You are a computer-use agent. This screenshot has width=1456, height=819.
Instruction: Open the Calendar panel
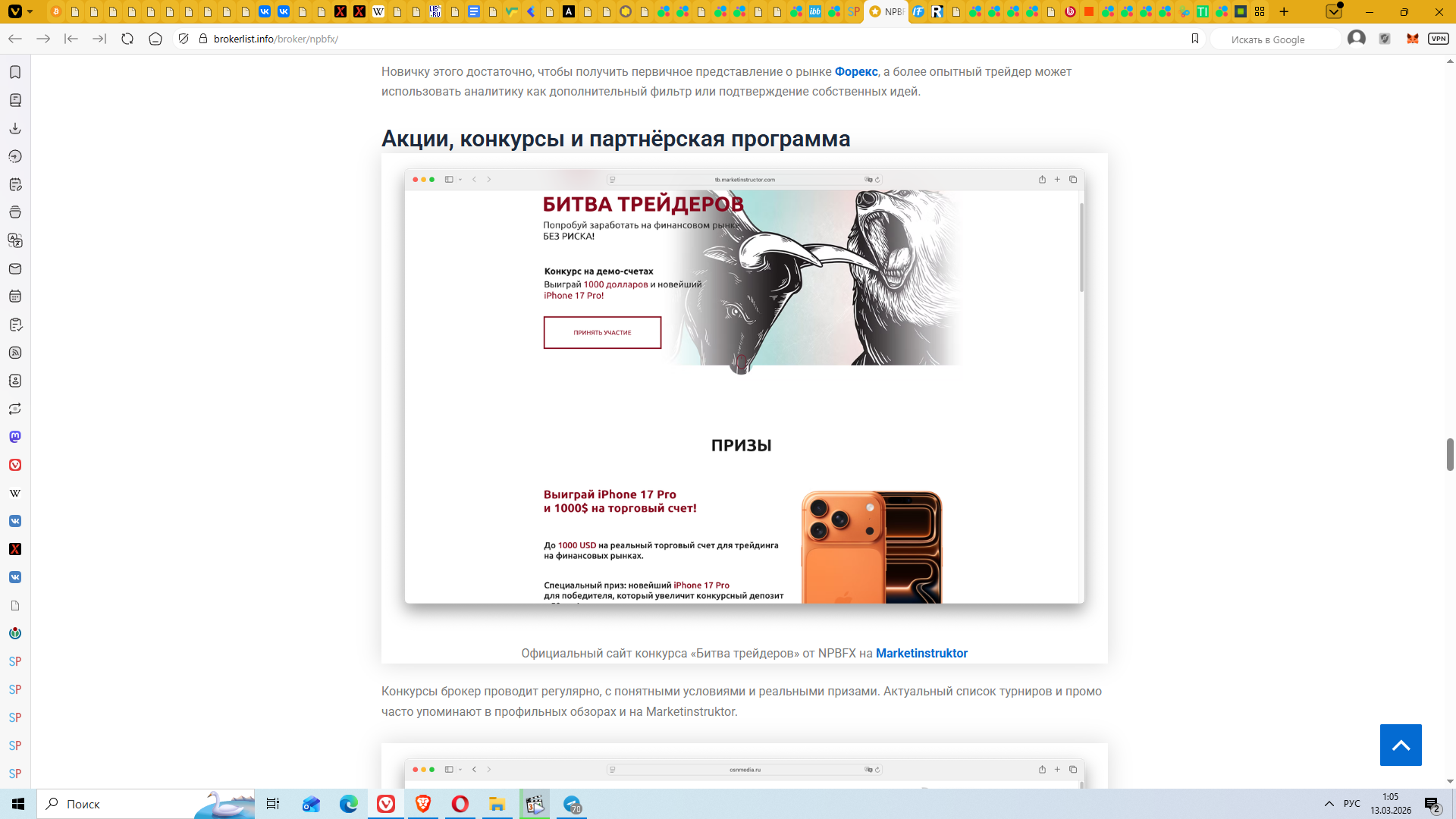click(15, 297)
